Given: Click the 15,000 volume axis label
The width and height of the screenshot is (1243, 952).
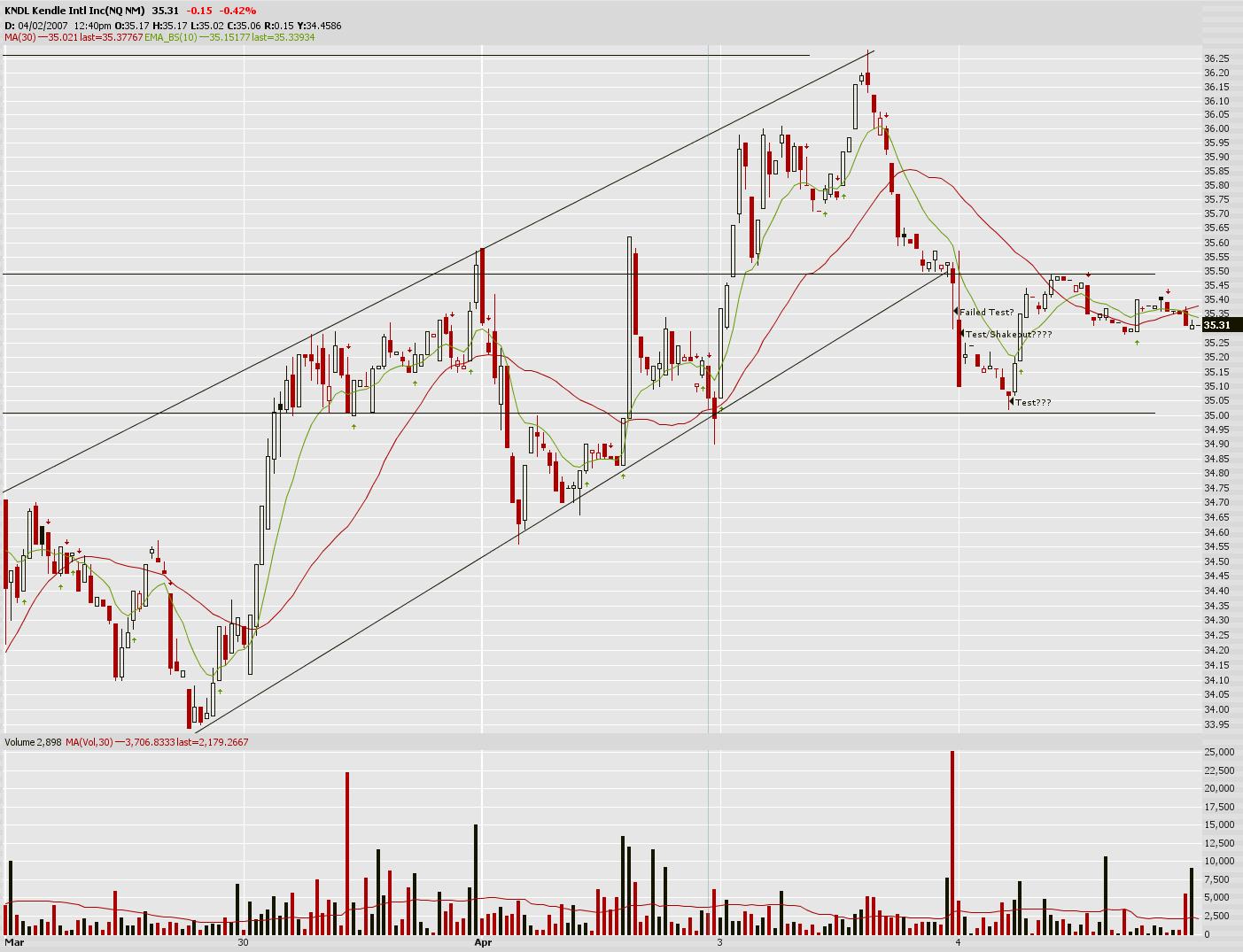Looking at the screenshot, I should click(x=1220, y=825).
